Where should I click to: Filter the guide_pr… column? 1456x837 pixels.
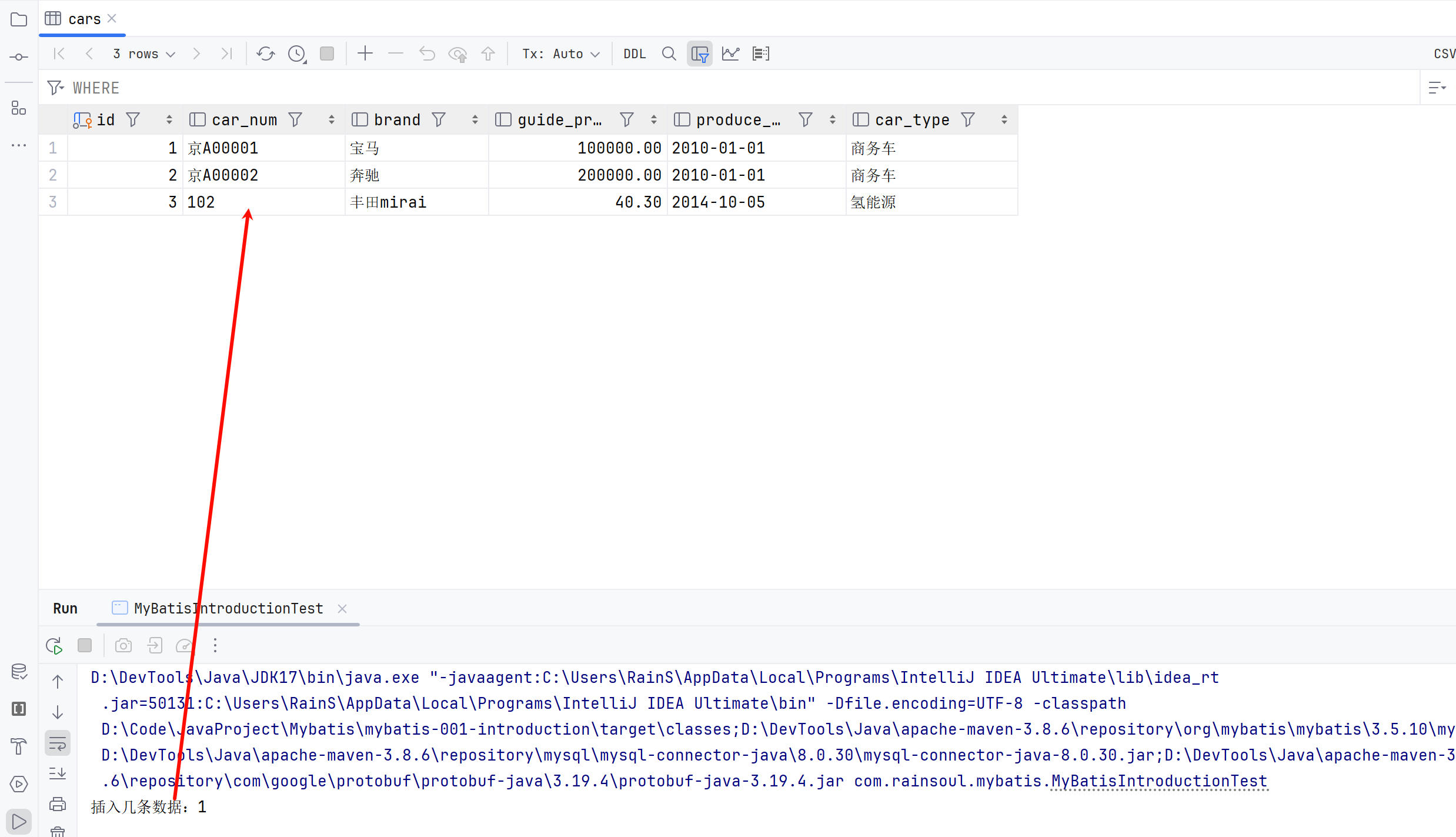(627, 120)
